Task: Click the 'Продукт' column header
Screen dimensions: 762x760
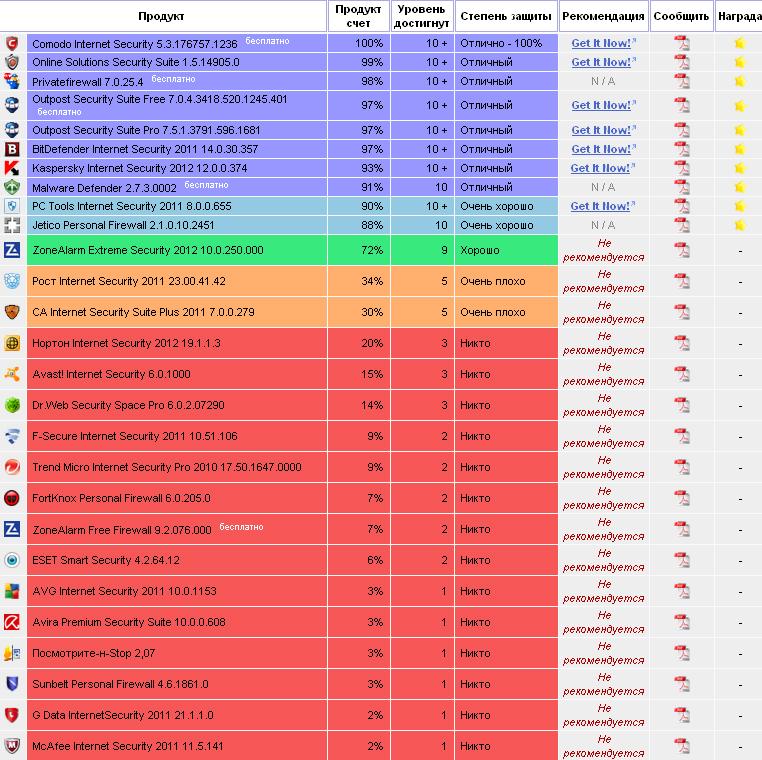Action: click(161, 16)
